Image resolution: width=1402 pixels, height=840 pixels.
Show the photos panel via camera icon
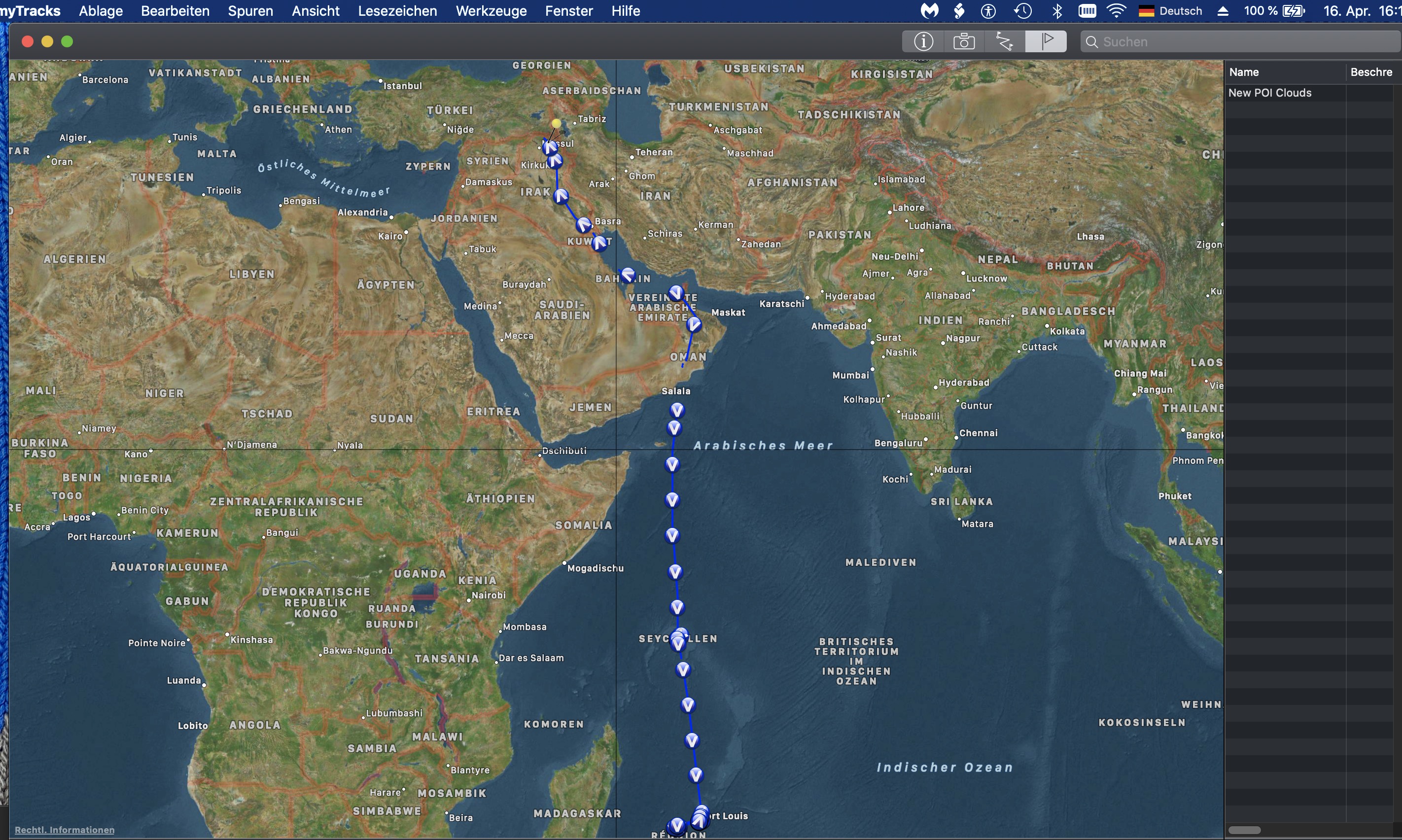(x=964, y=41)
